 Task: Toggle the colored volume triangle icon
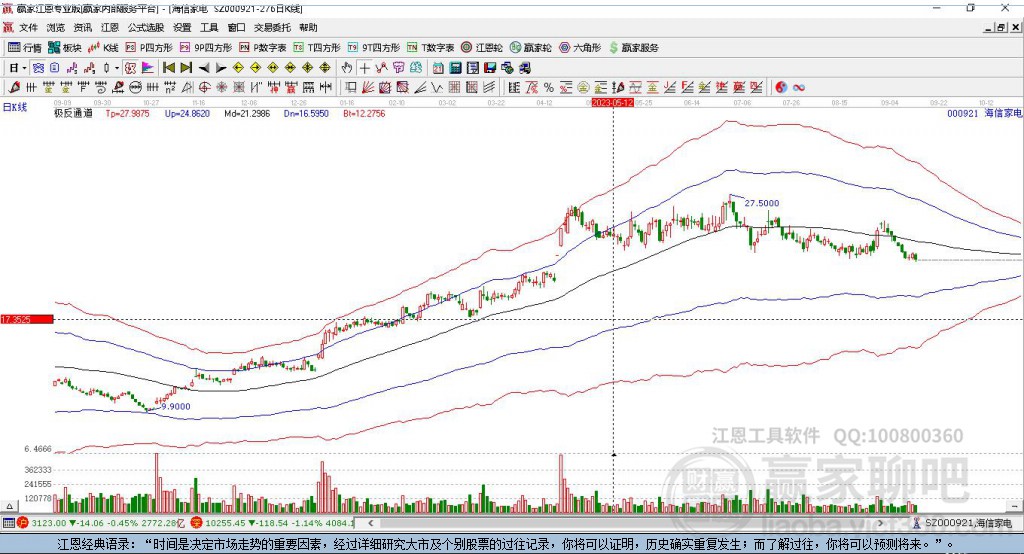click(x=147, y=68)
